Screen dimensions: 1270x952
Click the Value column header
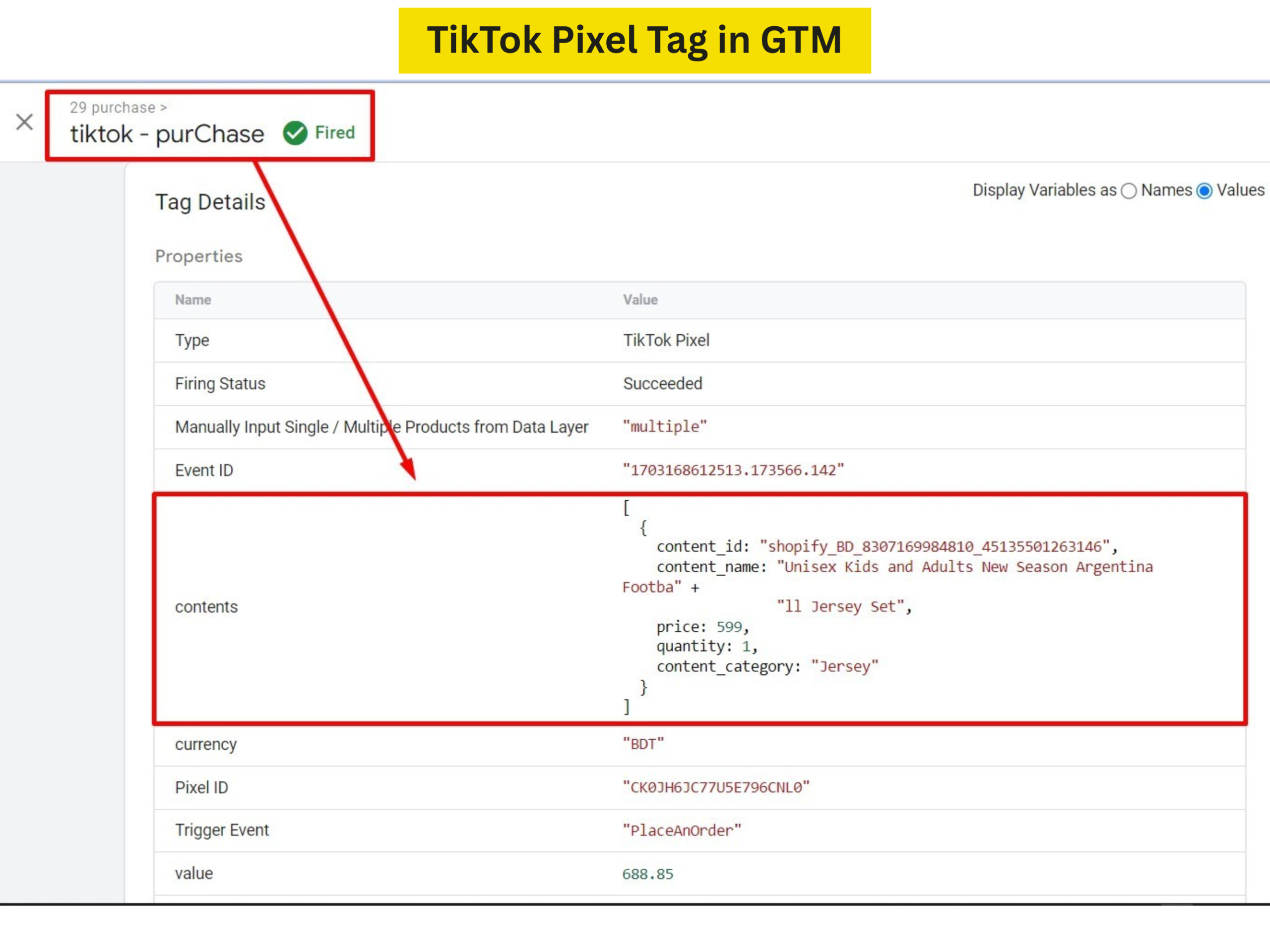640,299
